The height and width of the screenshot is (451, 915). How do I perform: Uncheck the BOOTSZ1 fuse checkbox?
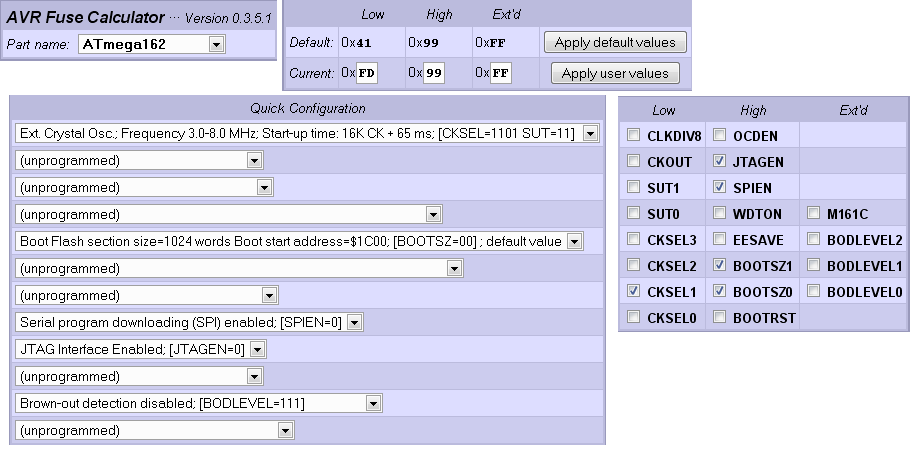tap(720, 265)
